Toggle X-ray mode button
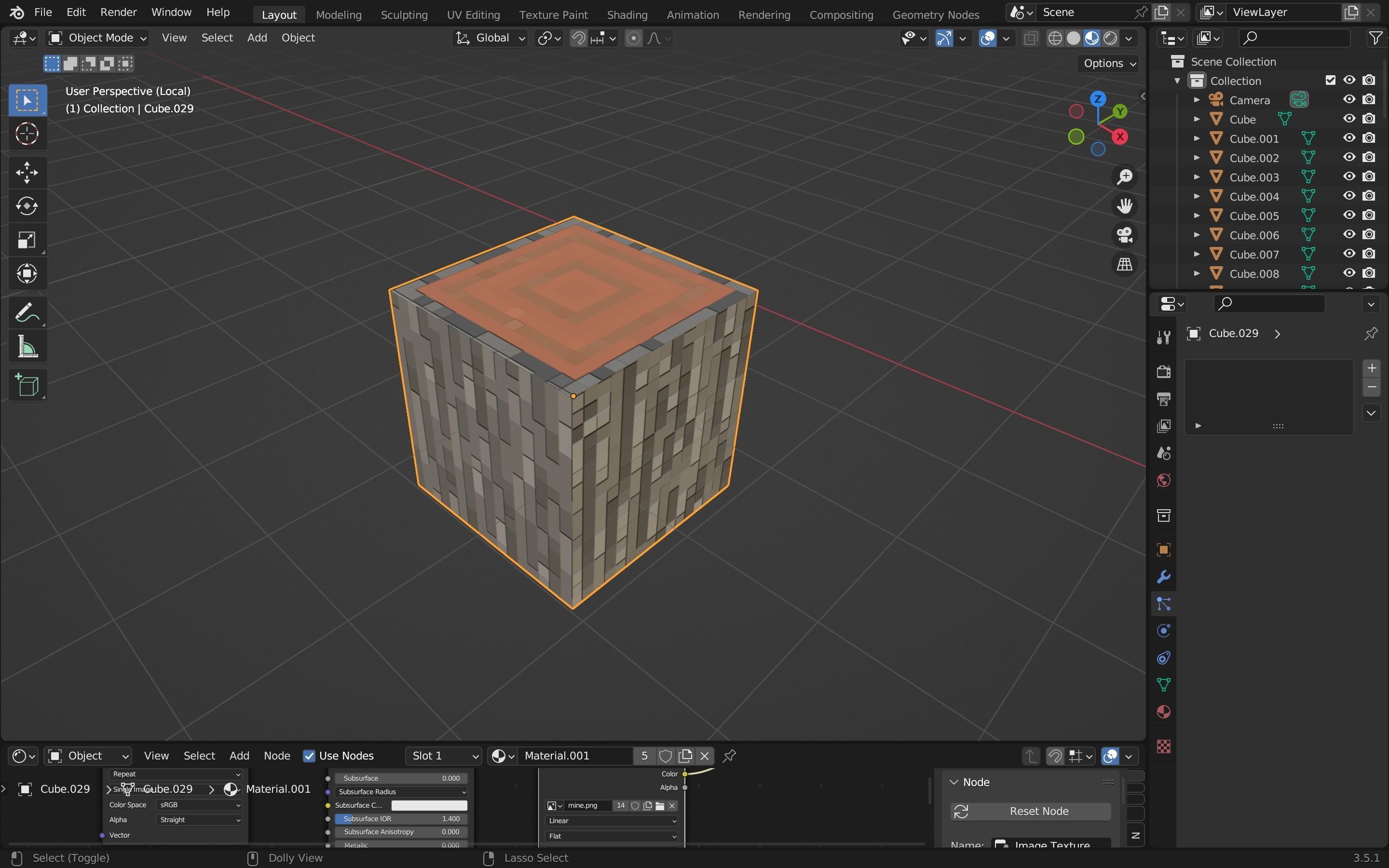1389x868 pixels. pos(1031,39)
